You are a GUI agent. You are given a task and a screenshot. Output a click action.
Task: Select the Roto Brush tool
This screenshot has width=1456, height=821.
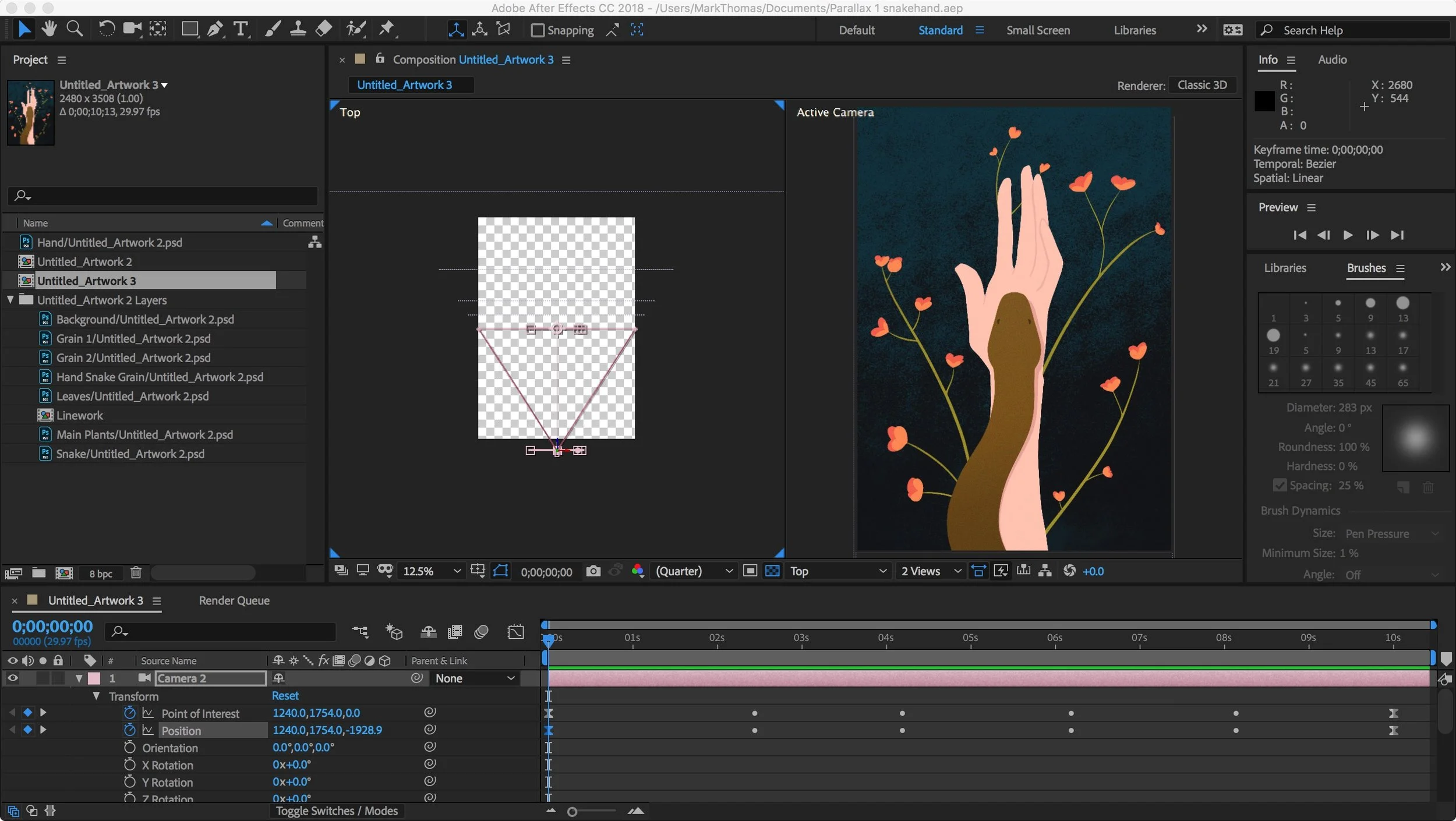coord(355,29)
